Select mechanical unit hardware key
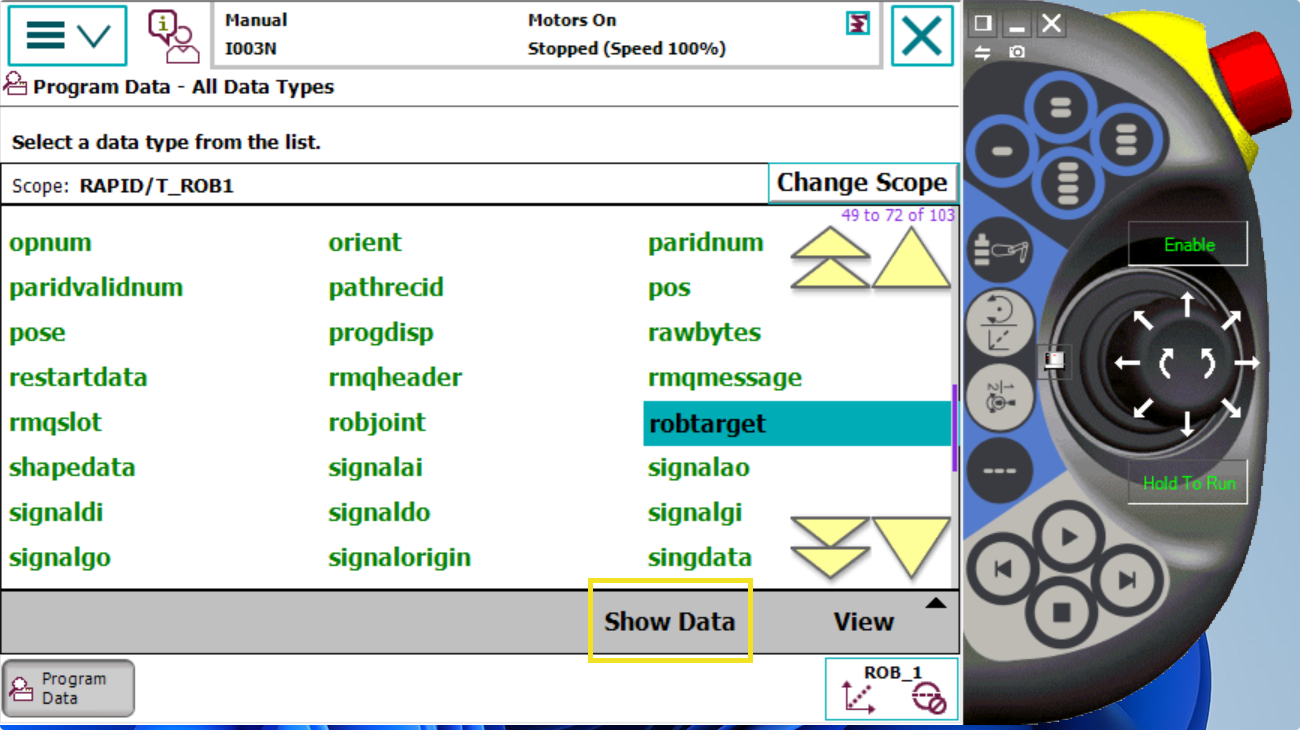 [1000, 249]
